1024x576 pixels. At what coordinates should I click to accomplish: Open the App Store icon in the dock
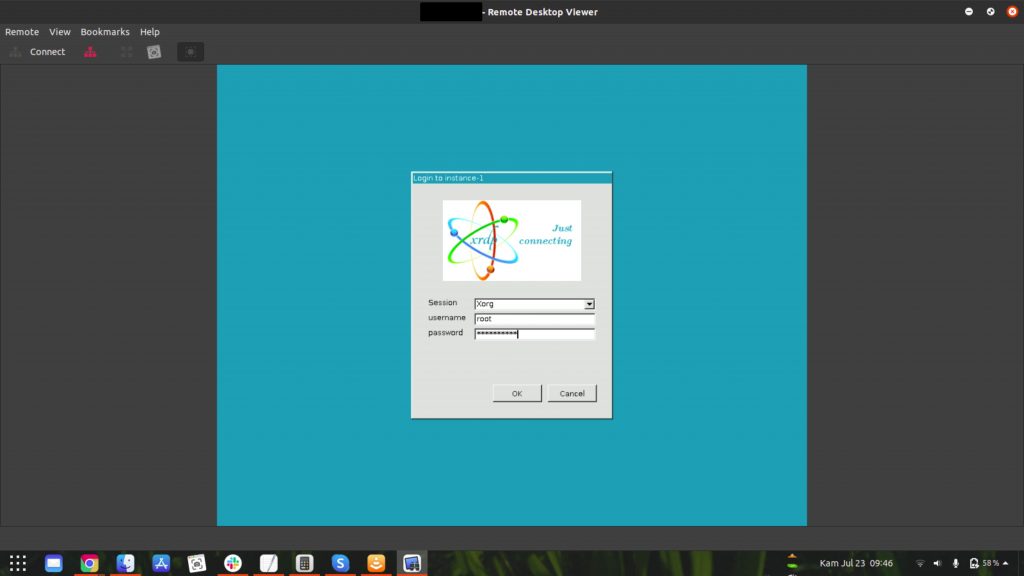(161, 563)
